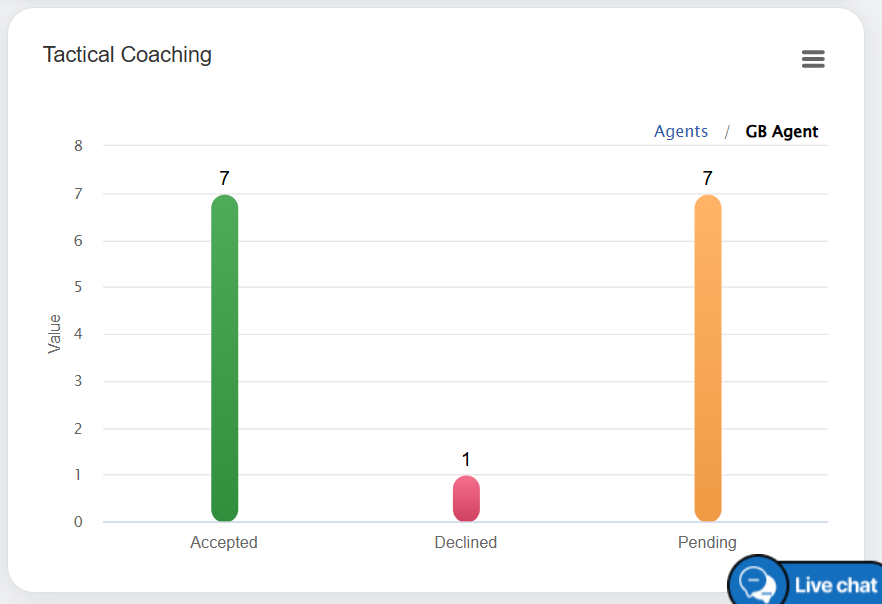The image size is (882, 604).
Task: Select the Declined axis label
Action: click(466, 543)
